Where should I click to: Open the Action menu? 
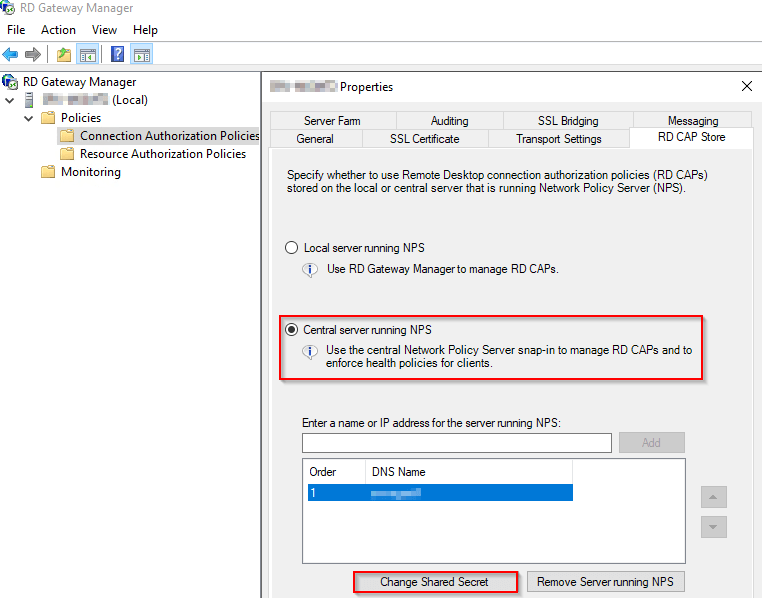(x=58, y=30)
